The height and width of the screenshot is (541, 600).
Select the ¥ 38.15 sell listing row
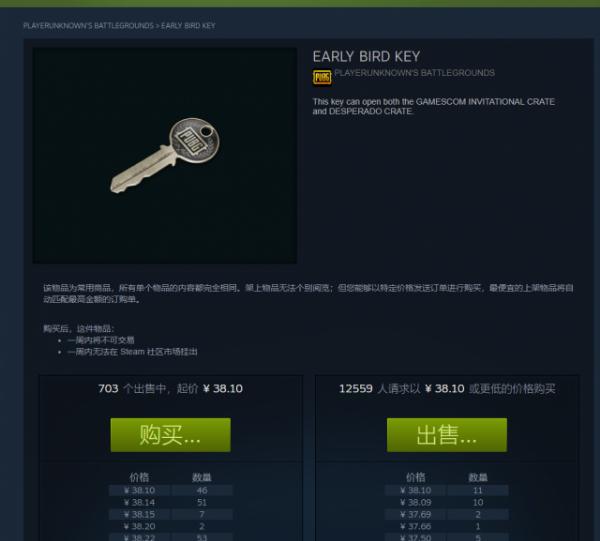coord(171,514)
